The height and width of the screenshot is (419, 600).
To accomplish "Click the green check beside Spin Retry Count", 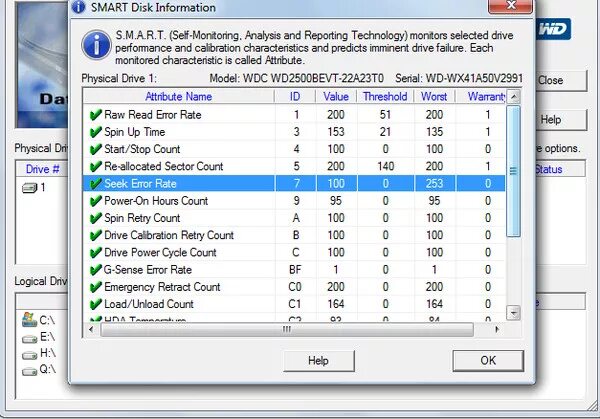I will [95, 218].
